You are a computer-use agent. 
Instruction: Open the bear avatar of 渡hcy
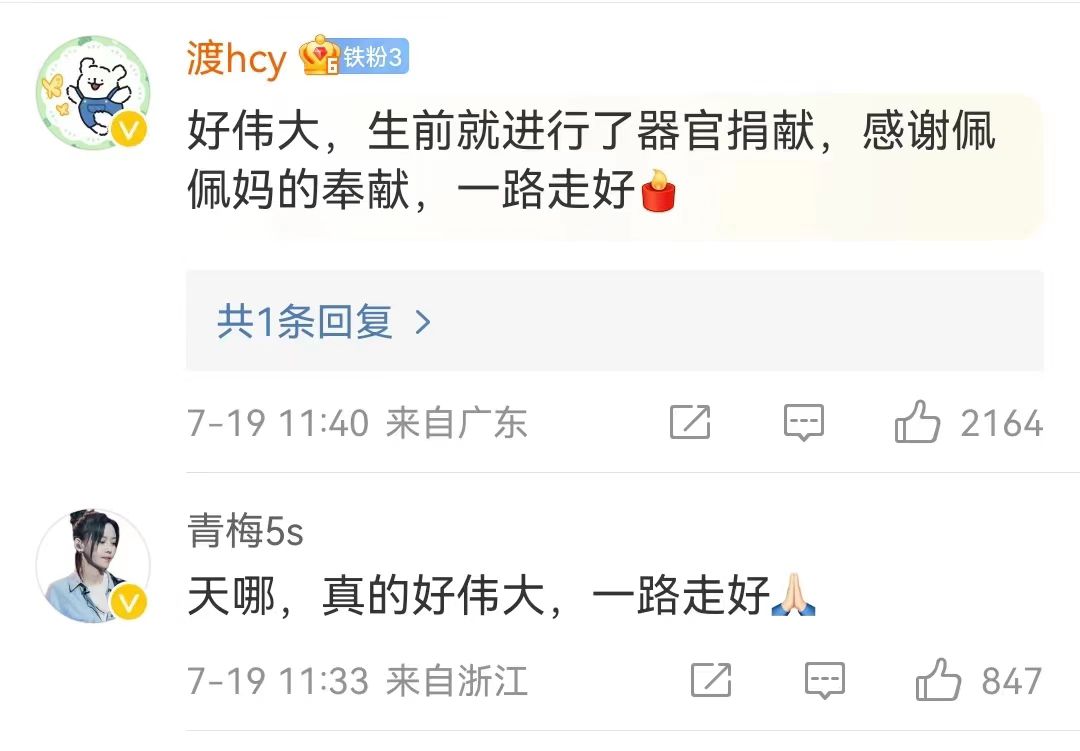pos(93,93)
